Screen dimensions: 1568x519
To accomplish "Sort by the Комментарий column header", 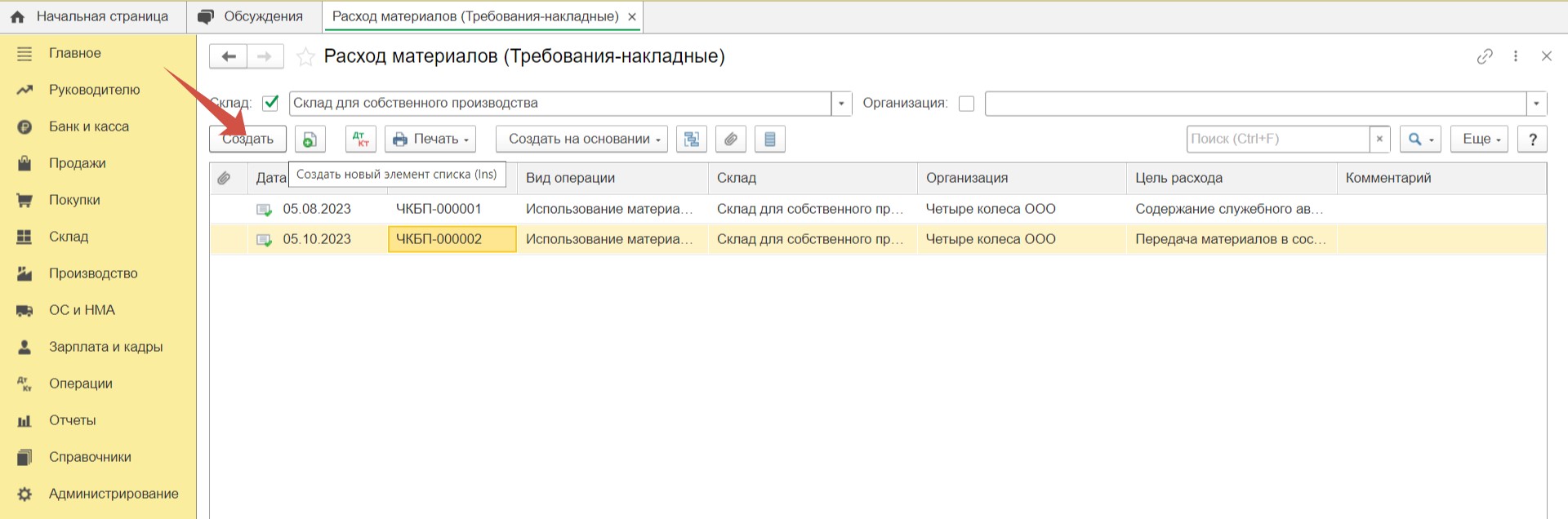I will [1441, 178].
